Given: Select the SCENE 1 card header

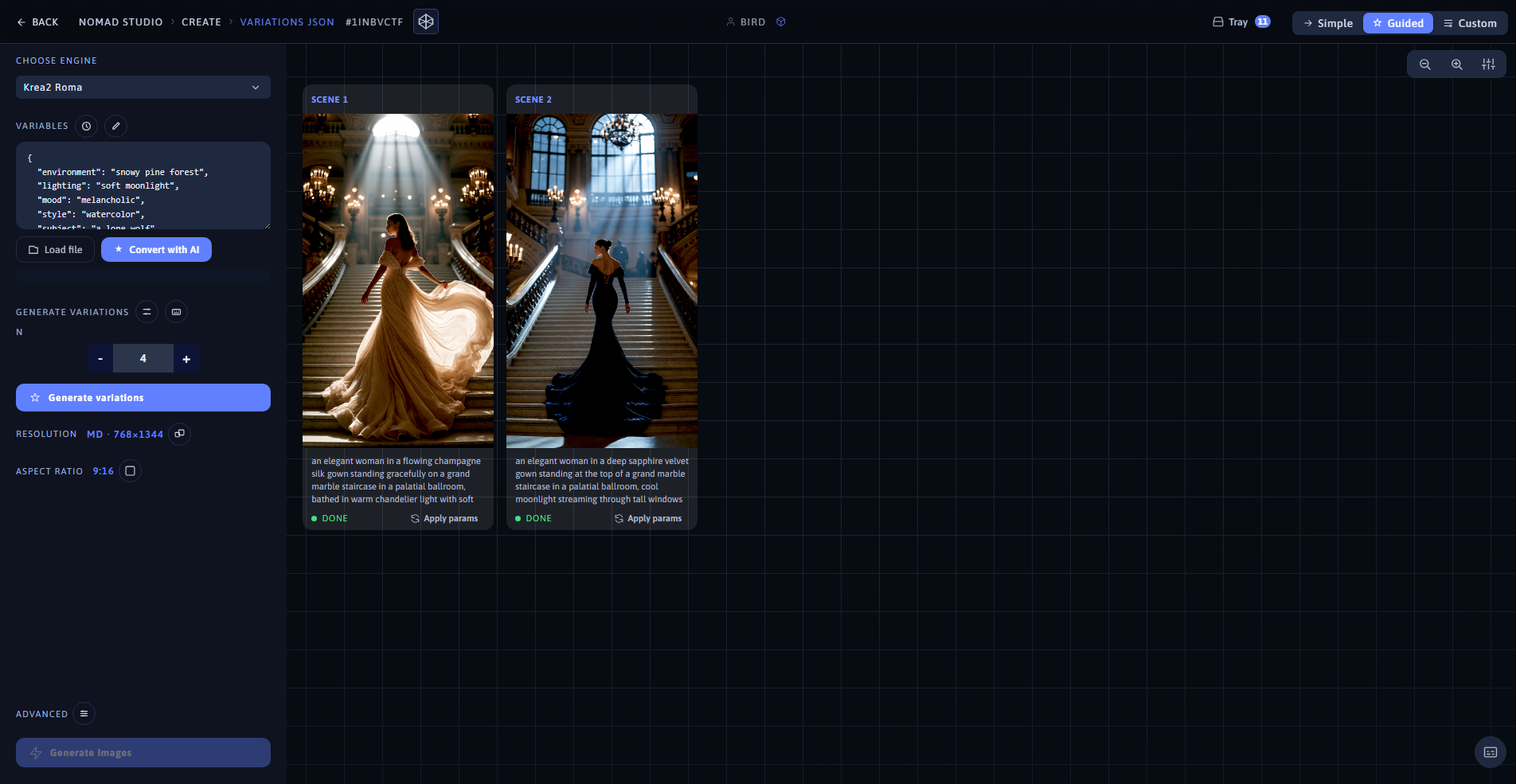Looking at the screenshot, I should pos(398,99).
